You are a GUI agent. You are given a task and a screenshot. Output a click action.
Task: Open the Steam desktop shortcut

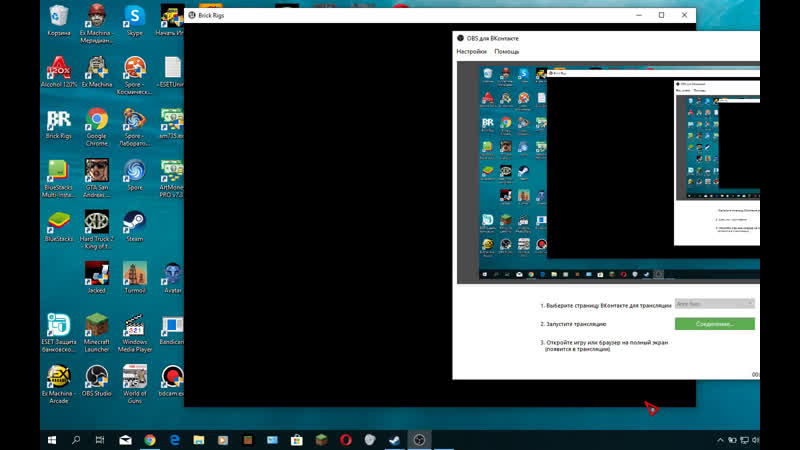pyautogui.click(x=135, y=227)
